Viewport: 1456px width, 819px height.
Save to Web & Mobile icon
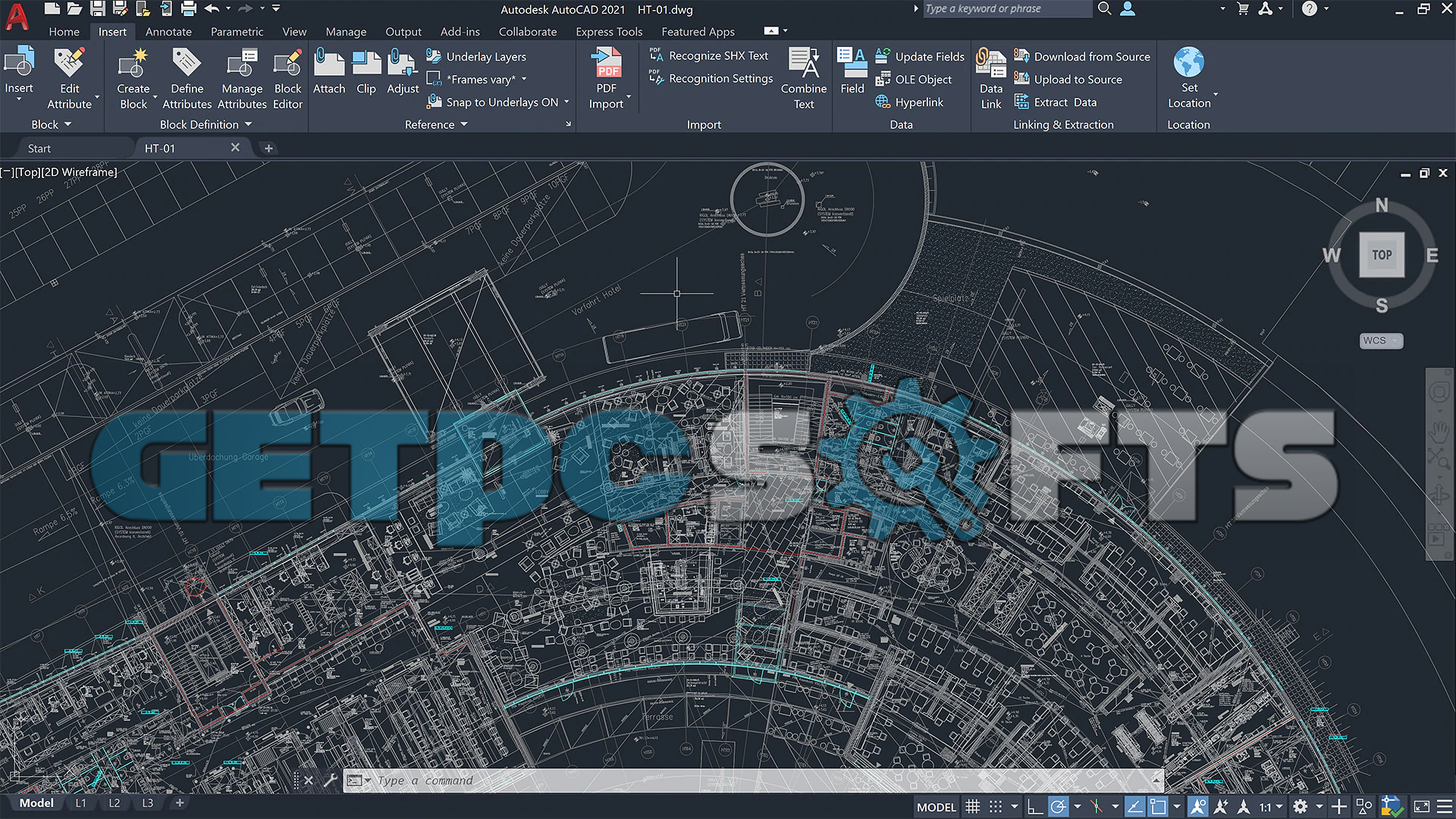click(166, 9)
